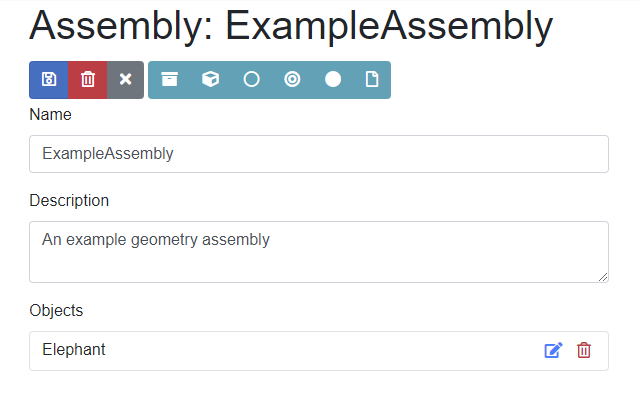Viewport: 640px width, 417px height.
Task: Cancel editing with the gray X button
Action: [125, 80]
